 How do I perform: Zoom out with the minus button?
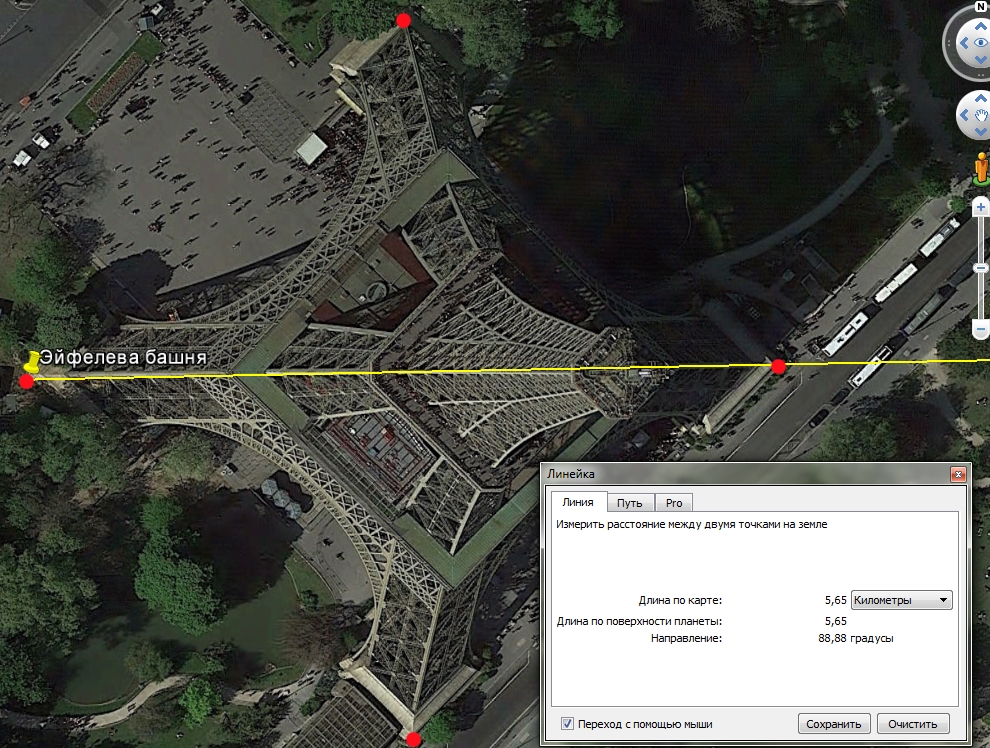[981, 329]
